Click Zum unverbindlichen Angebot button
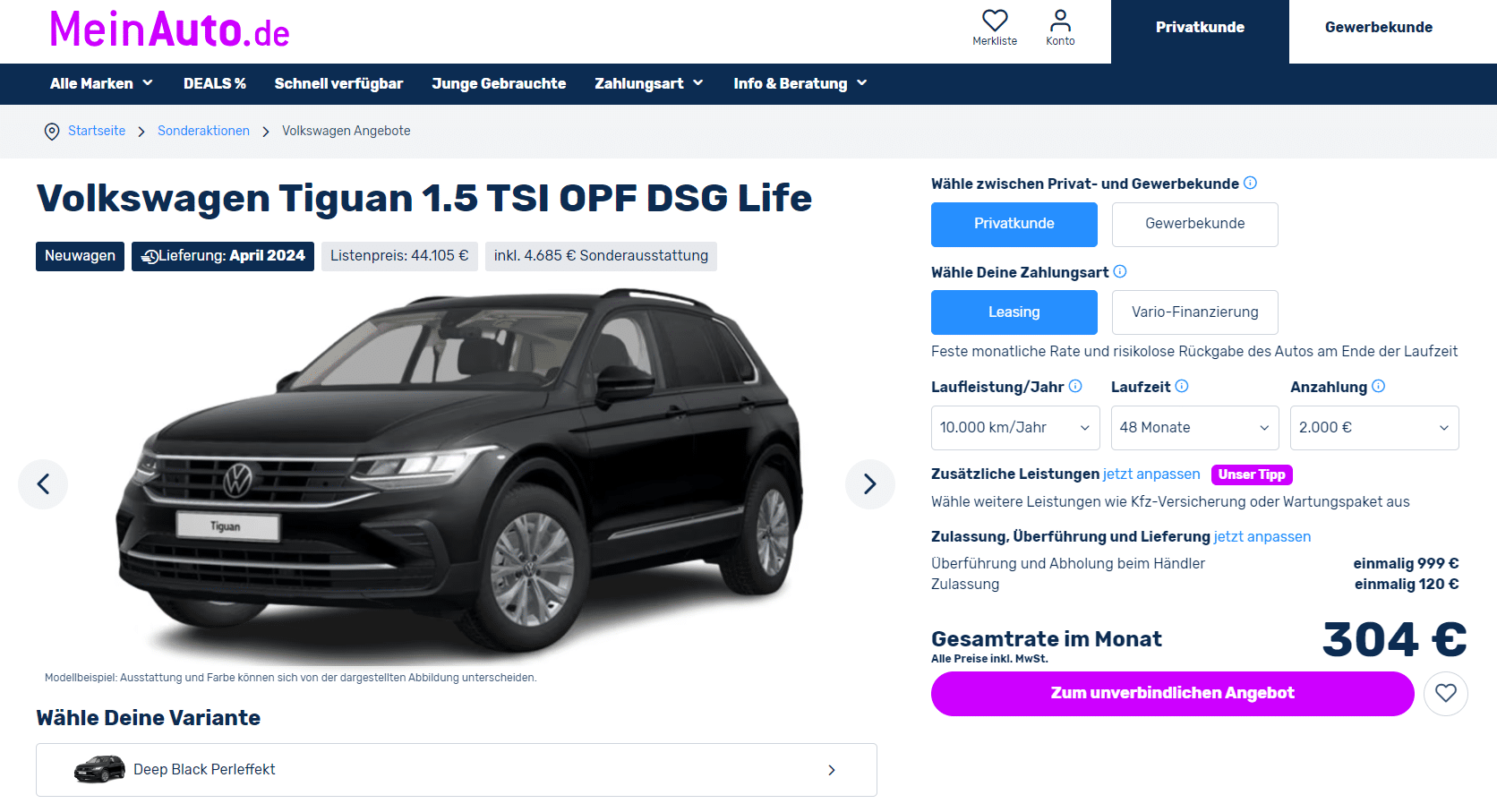The width and height of the screenshot is (1497, 812). click(x=1173, y=694)
